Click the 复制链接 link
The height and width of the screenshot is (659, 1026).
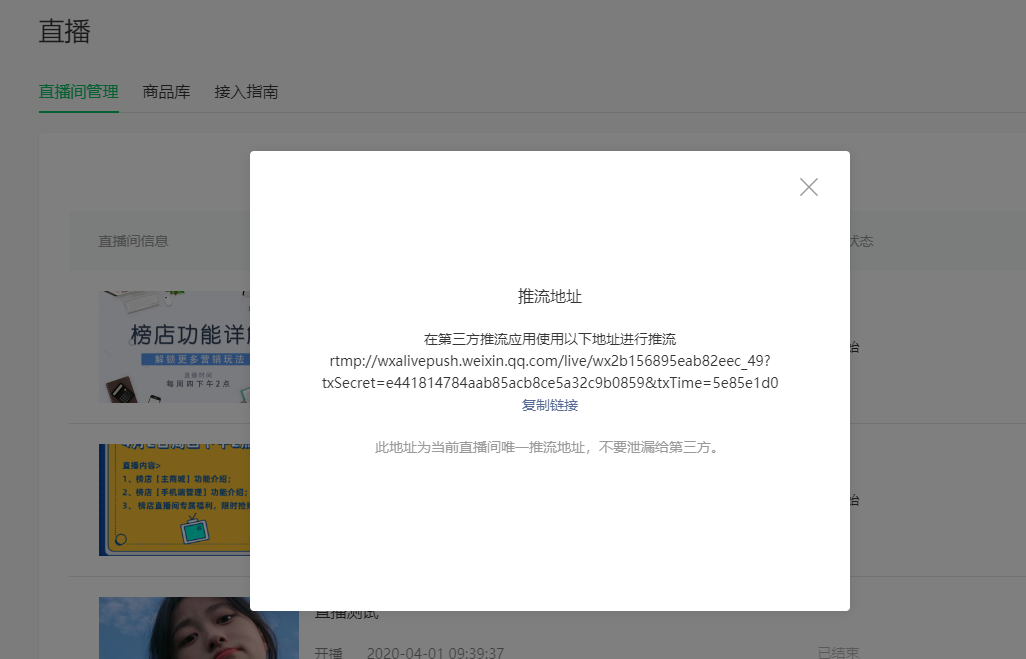550,405
